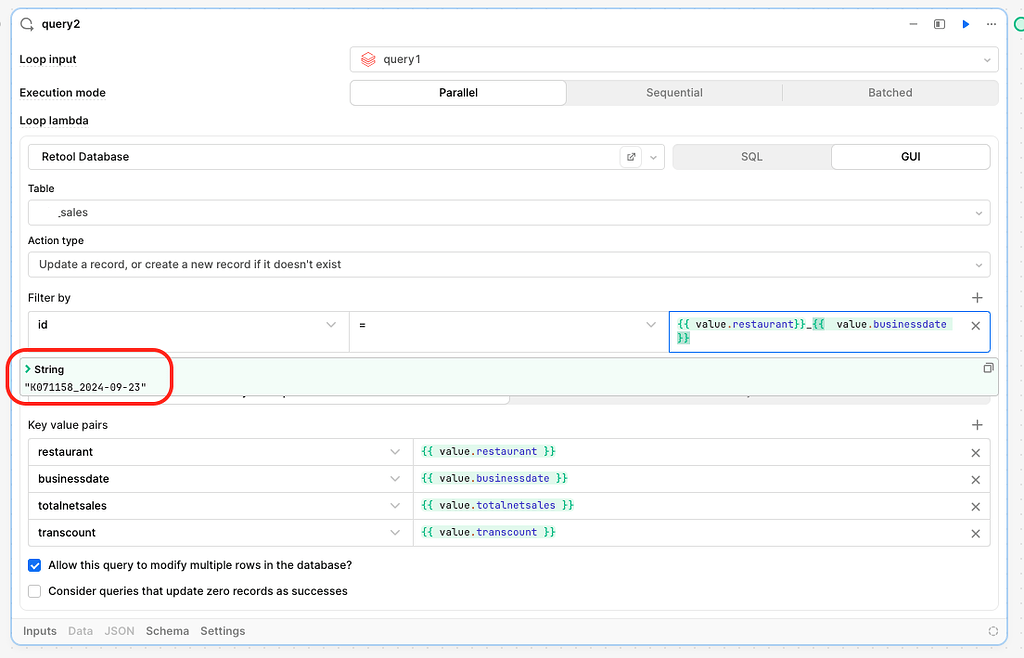The width and height of the screenshot is (1024, 658).
Task: Click the Filter by heading
Action: (49, 298)
